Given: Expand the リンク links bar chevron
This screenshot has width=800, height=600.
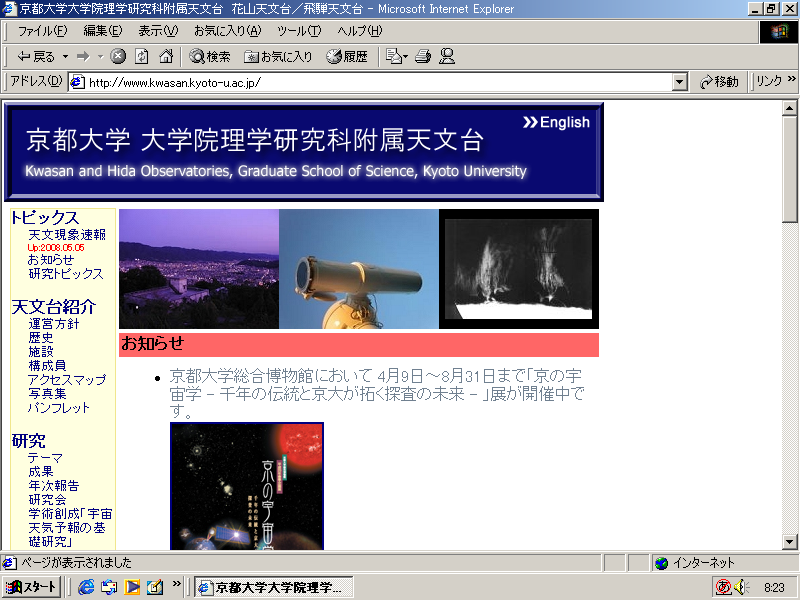Looking at the screenshot, I should tap(791, 79).
